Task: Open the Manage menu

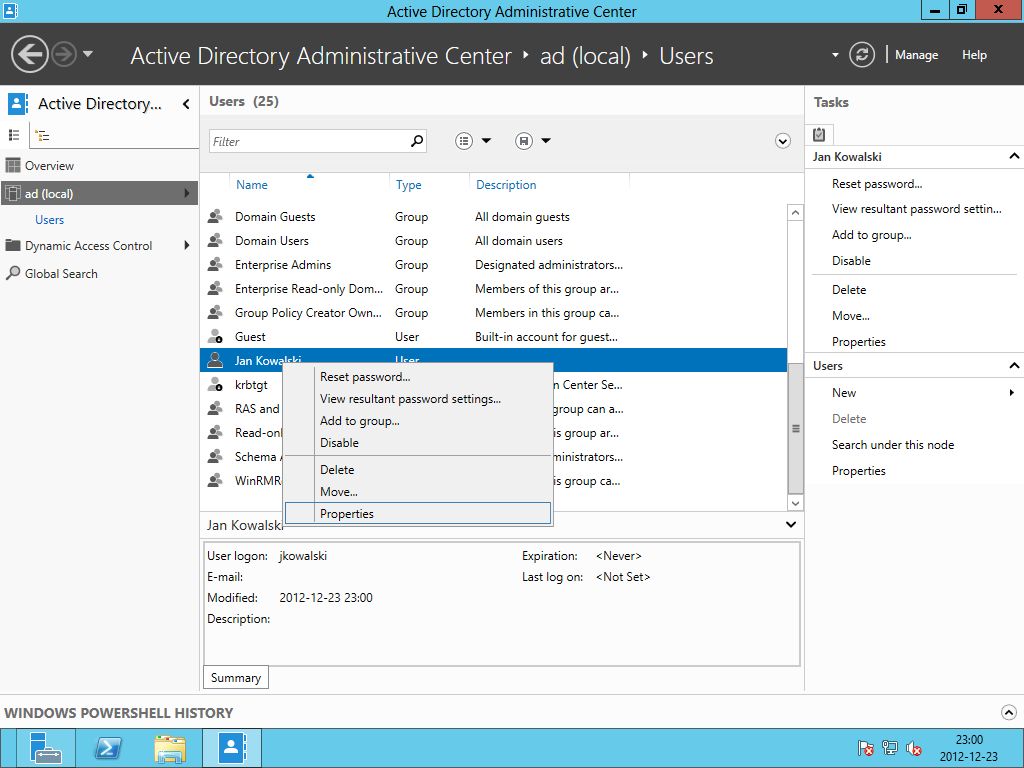Action: 916,55
